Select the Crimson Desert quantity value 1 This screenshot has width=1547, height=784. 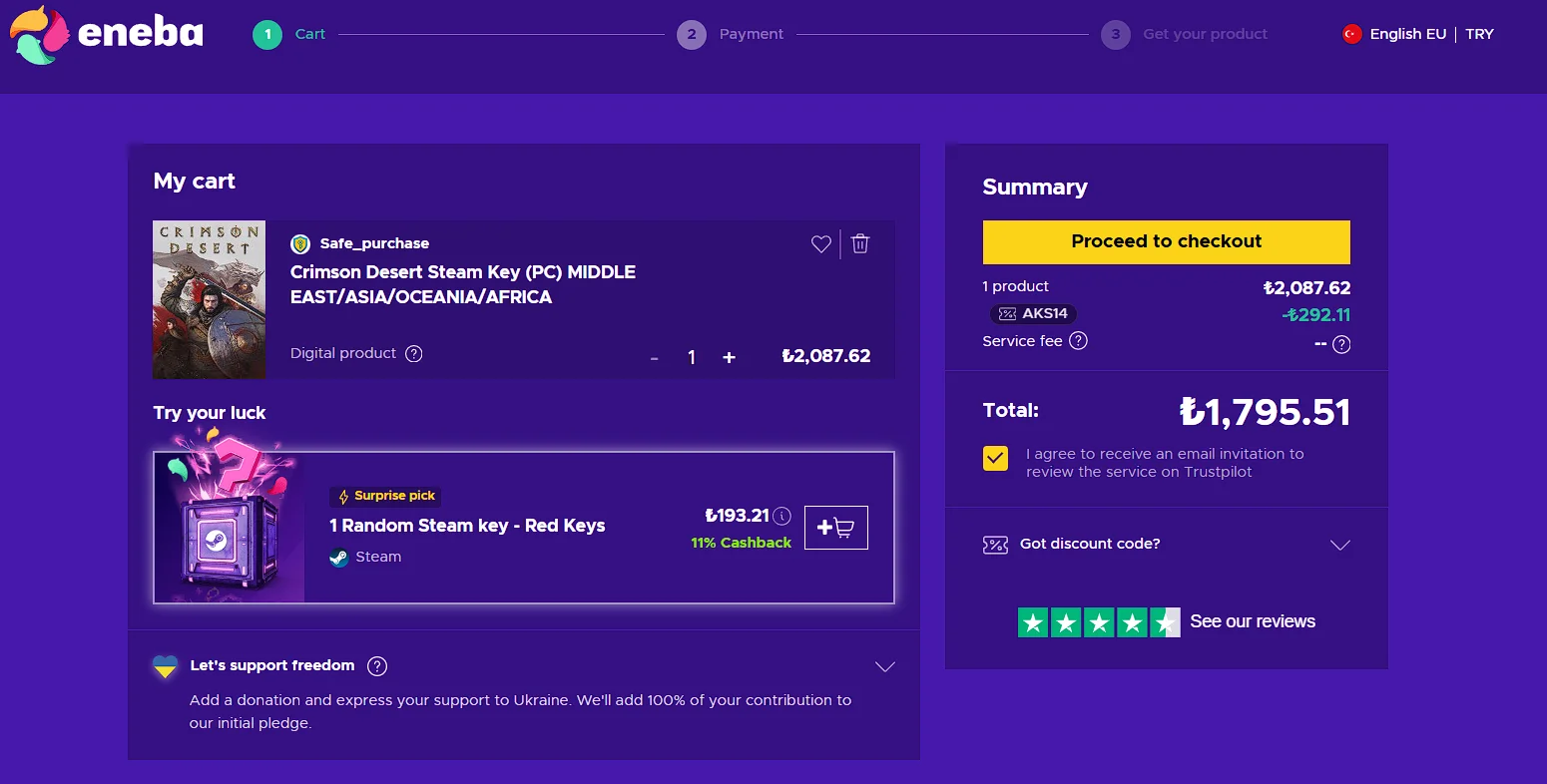[692, 358]
